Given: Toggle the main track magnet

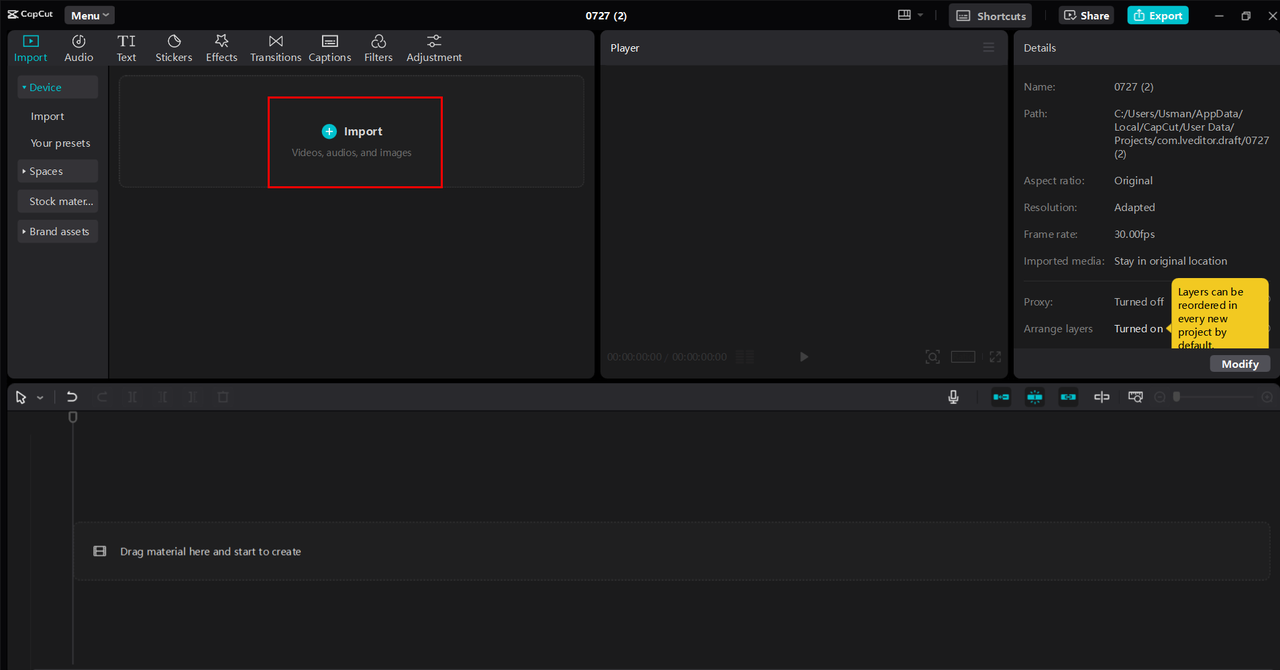Looking at the screenshot, I should tap(1001, 397).
